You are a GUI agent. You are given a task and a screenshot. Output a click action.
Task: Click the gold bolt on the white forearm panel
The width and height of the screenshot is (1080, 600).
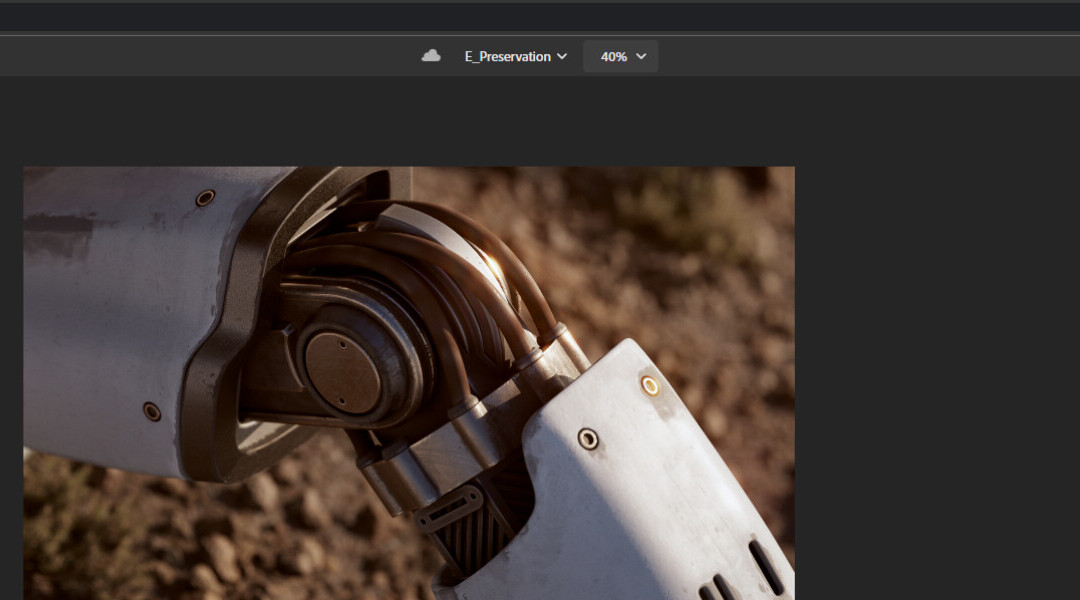pos(650,385)
